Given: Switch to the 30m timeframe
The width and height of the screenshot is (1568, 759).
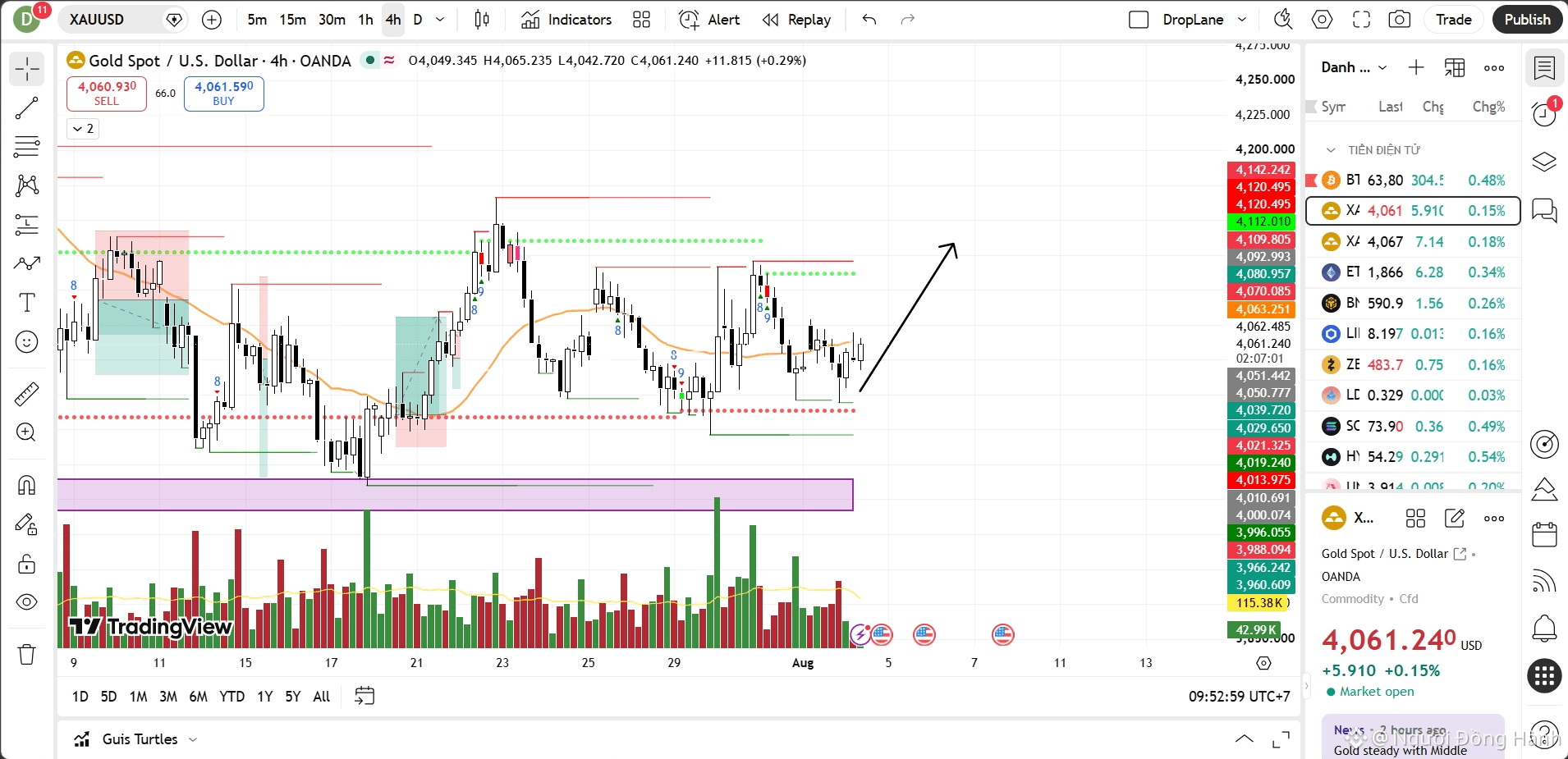Looking at the screenshot, I should coord(332,20).
